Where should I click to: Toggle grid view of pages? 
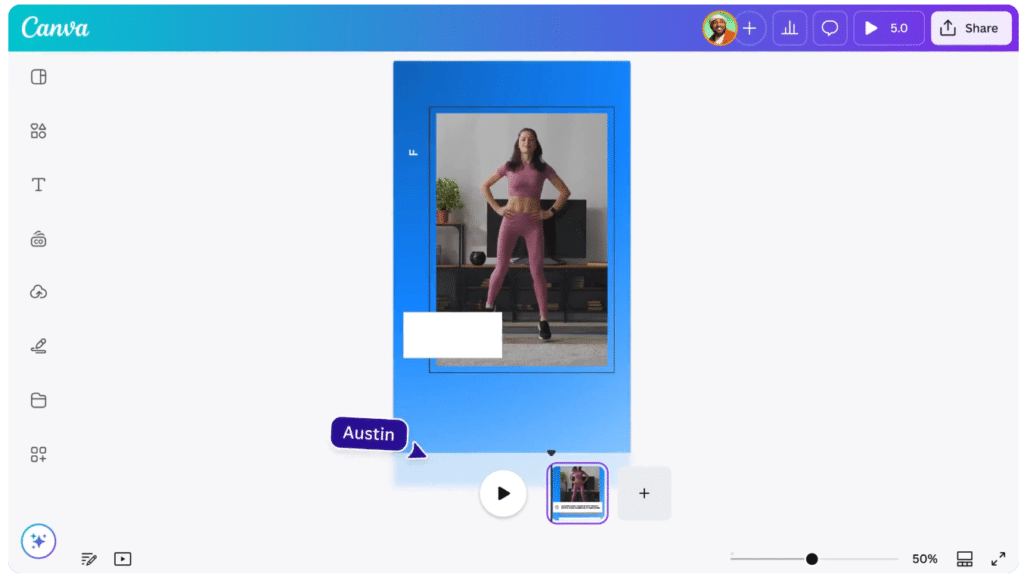[964, 559]
